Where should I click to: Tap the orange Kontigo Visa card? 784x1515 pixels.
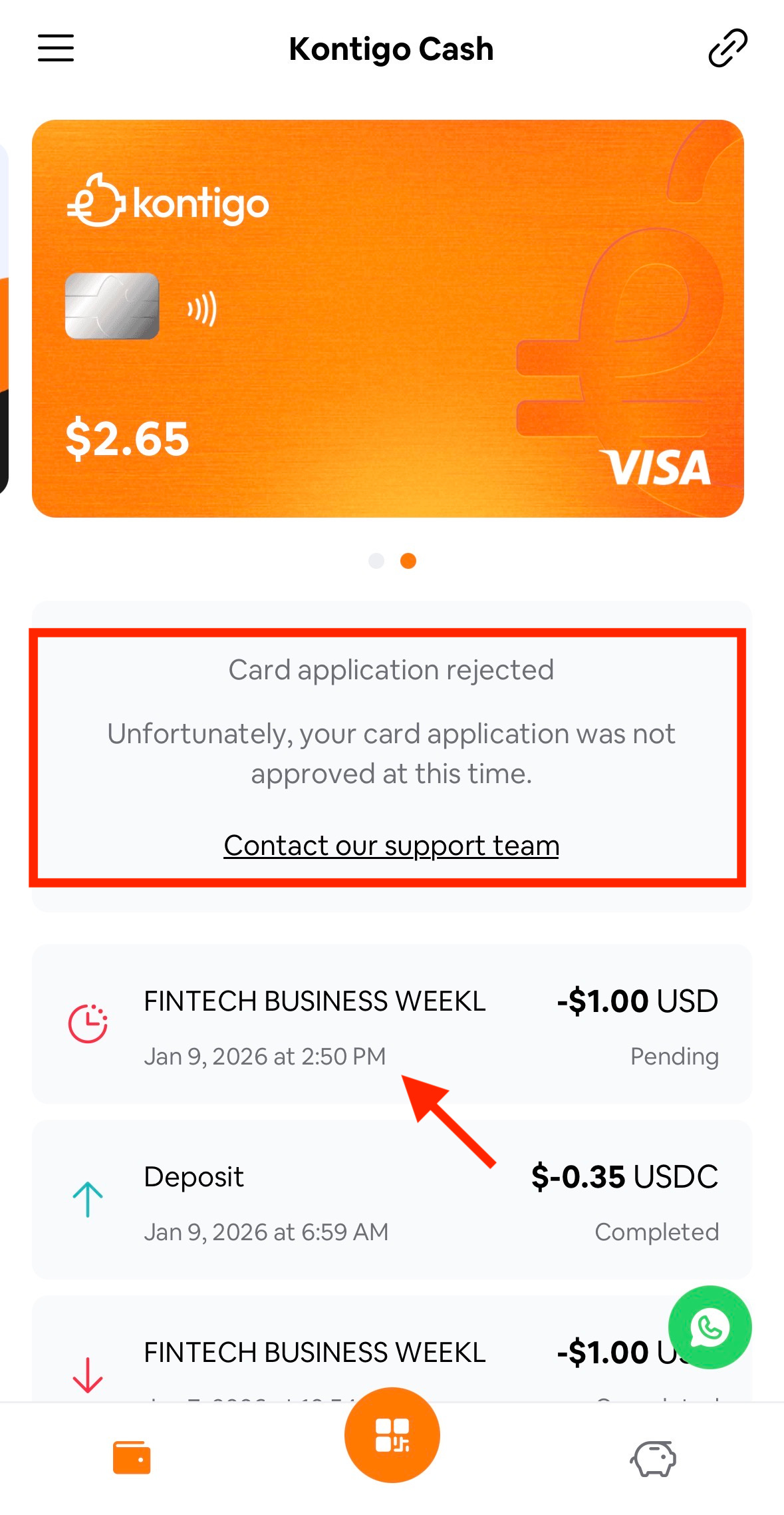pyautogui.click(x=388, y=319)
